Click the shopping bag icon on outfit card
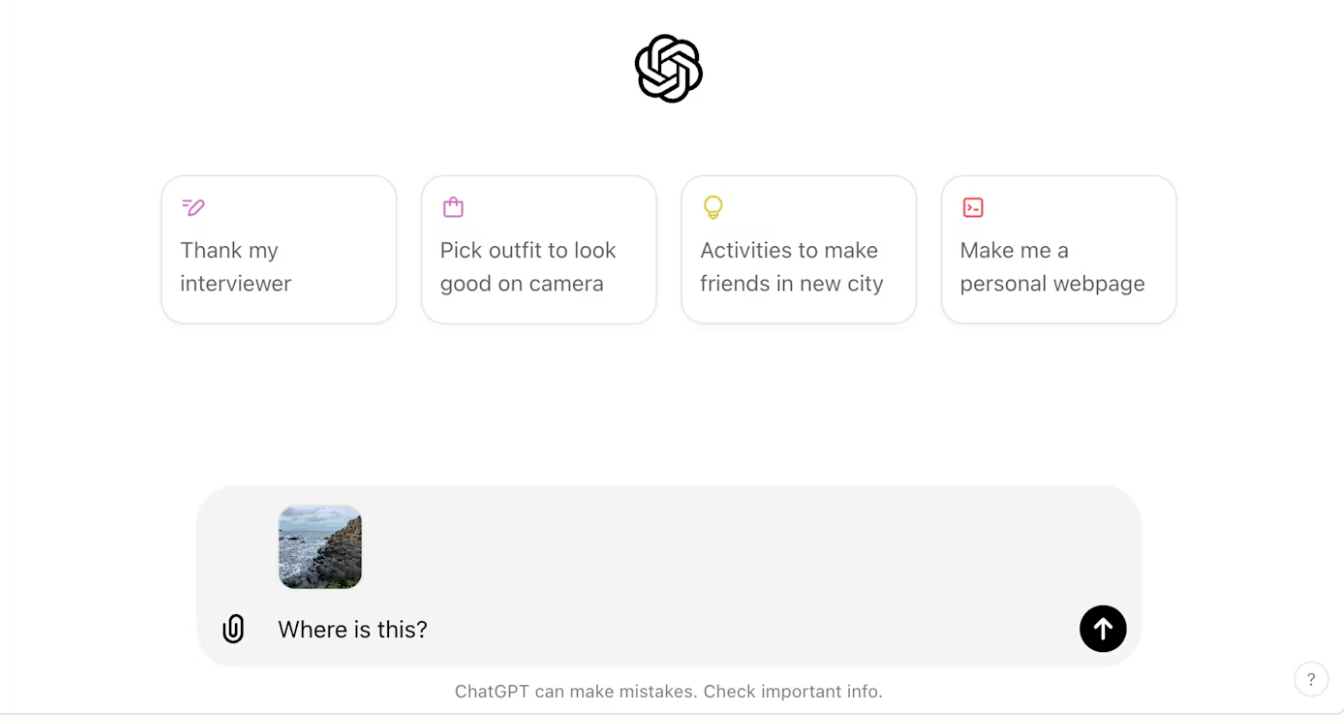 point(453,207)
